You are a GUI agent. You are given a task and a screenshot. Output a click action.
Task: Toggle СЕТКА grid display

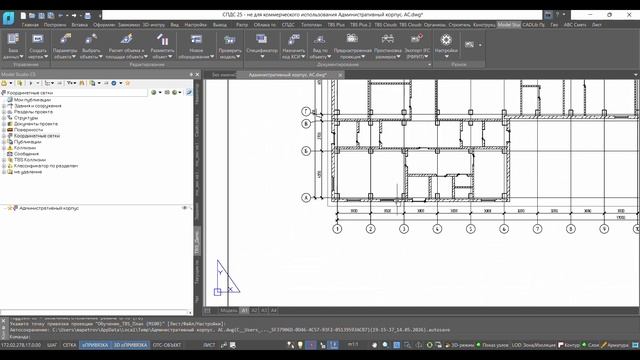pyautogui.click(x=69, y=345)
